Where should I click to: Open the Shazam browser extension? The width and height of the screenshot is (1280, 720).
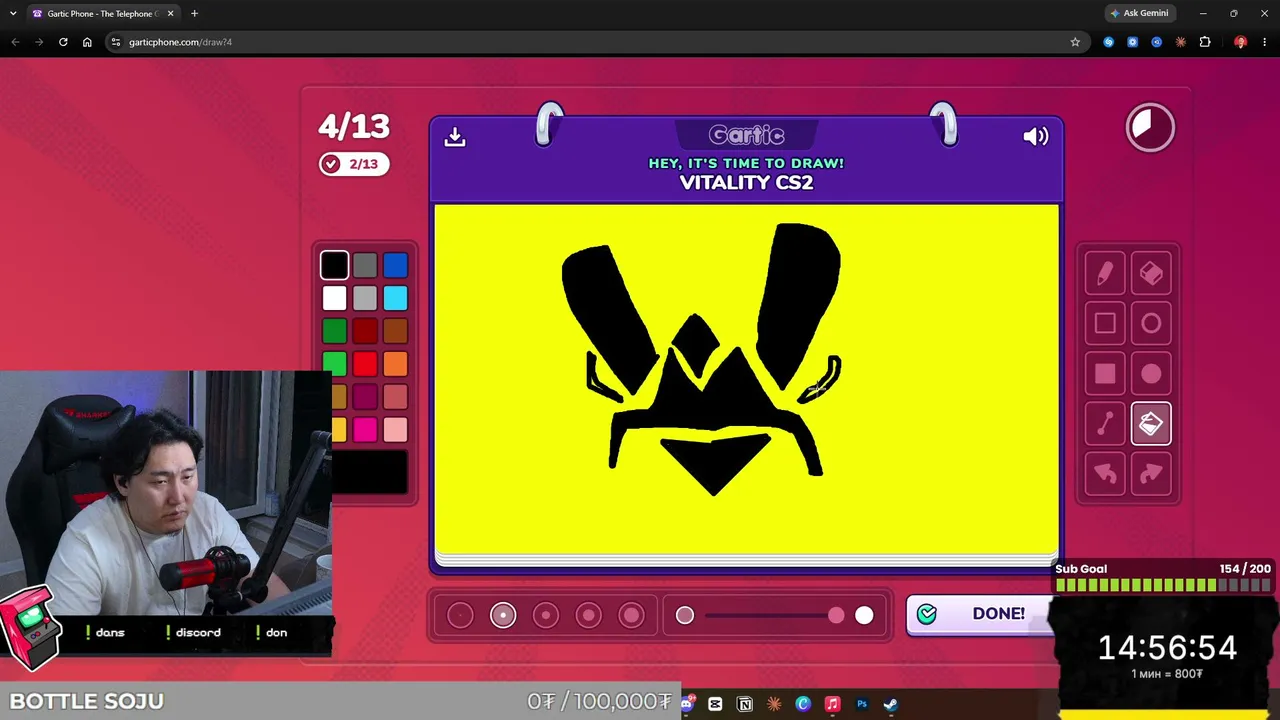(1108, 42)
